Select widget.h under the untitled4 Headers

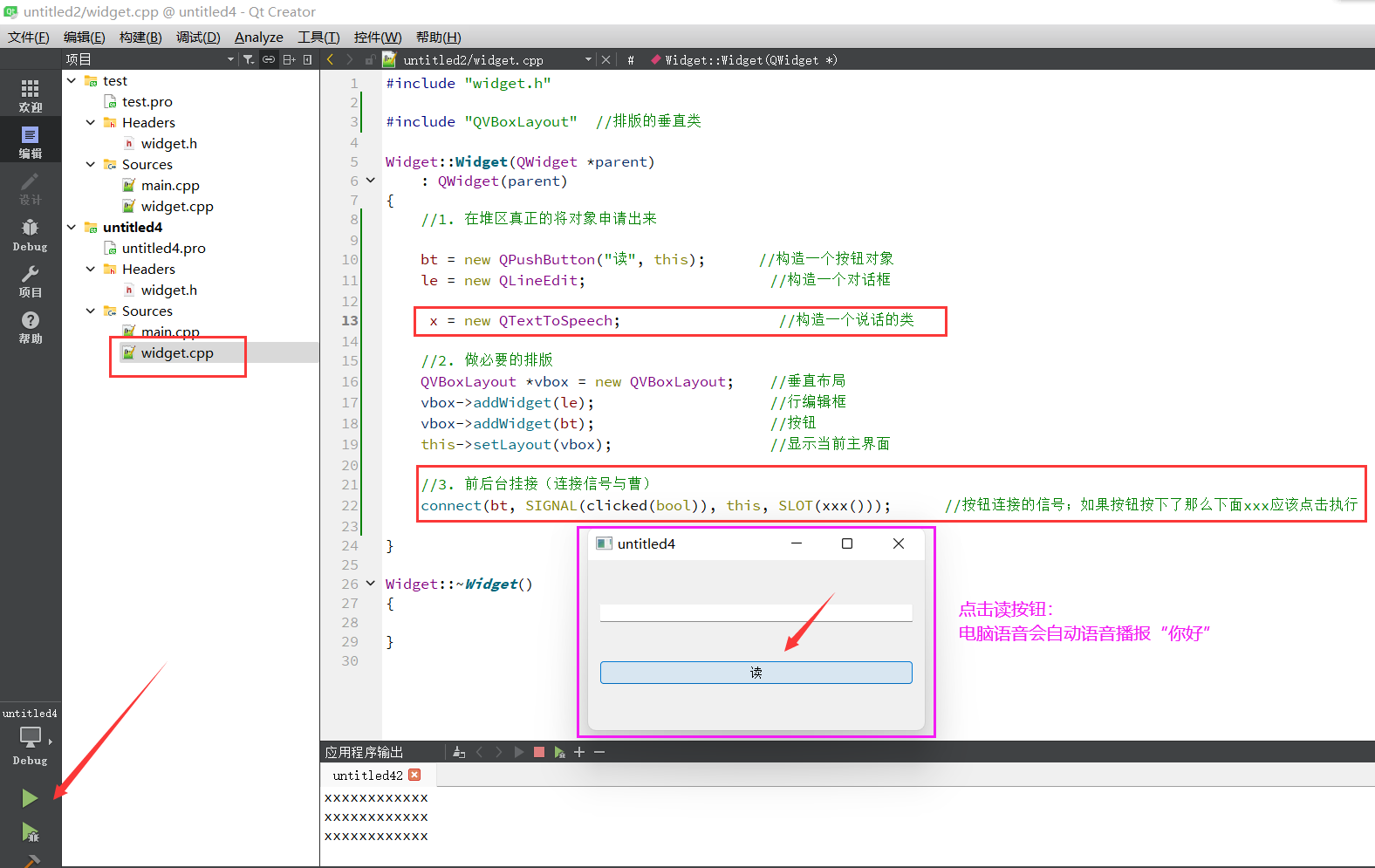169,290
